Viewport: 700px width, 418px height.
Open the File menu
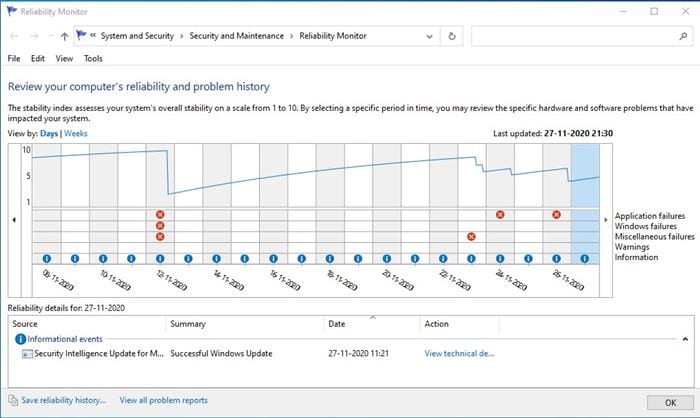14,59
